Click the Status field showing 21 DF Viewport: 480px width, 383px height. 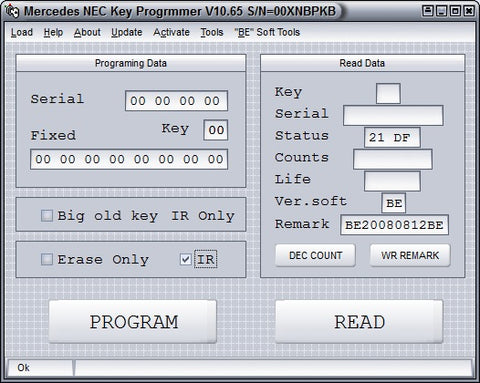pyautogui.click(x=392, y=137)
